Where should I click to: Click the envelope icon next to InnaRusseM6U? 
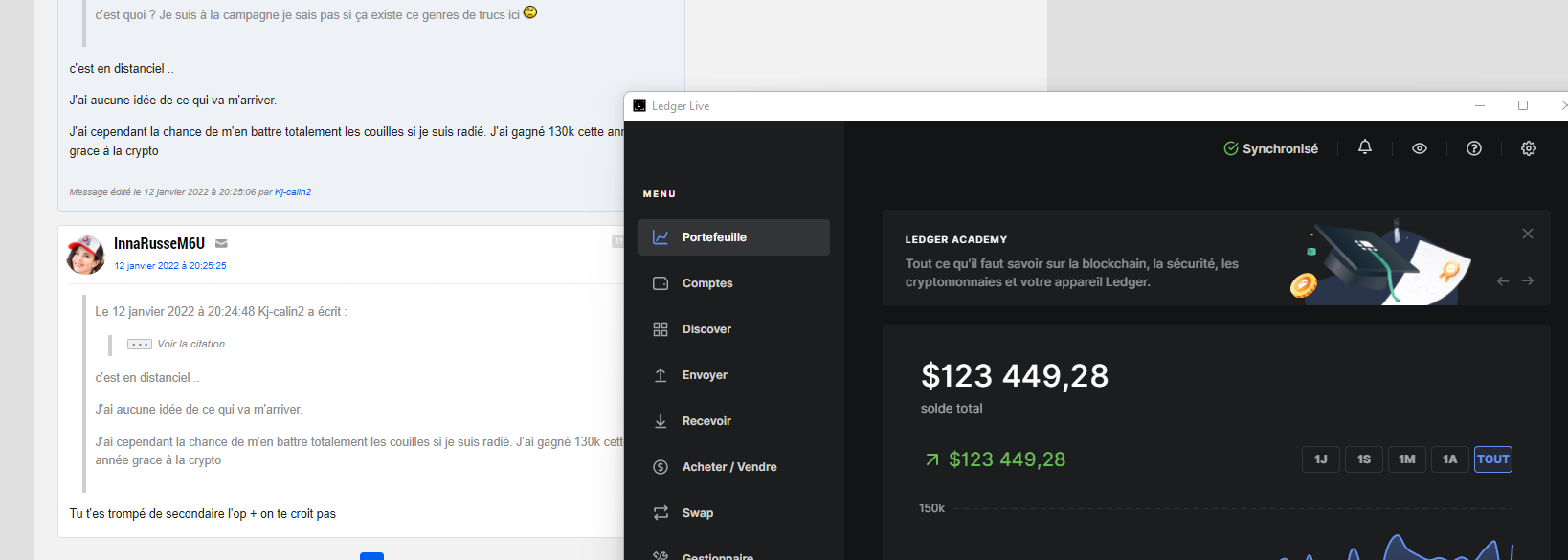coord(221,244)
